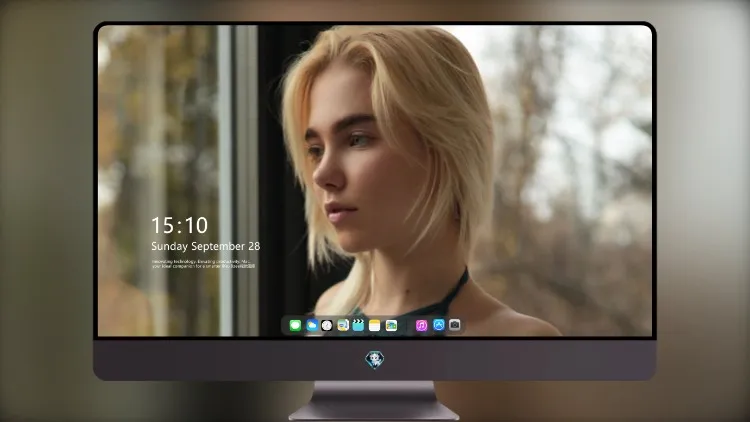Image resolution: width=750 pixels, height=422 pixels.
Task: Click the divider line in the dock
Action: [x=407, y=325]
